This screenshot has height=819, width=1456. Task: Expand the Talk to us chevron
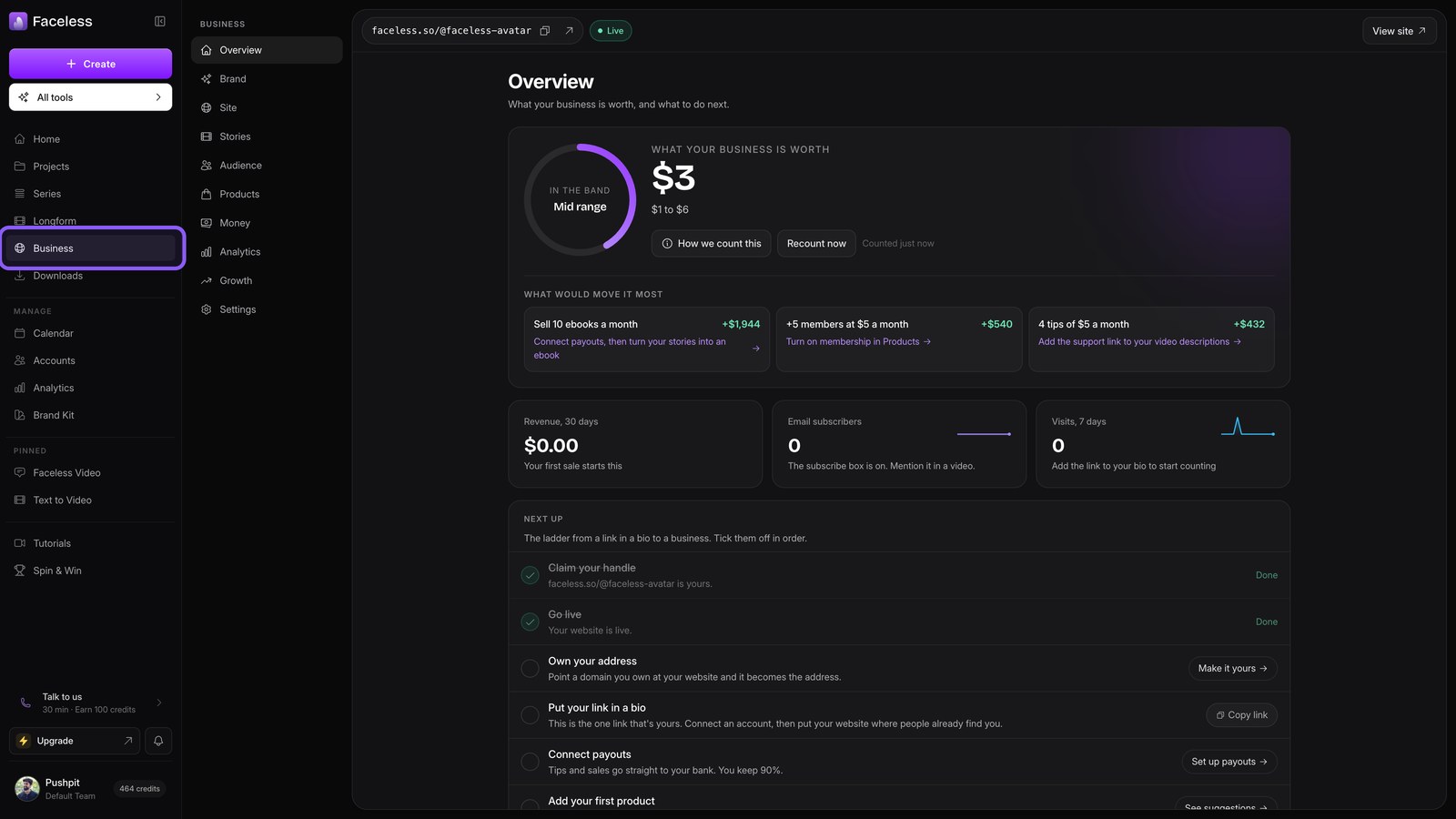159,703
